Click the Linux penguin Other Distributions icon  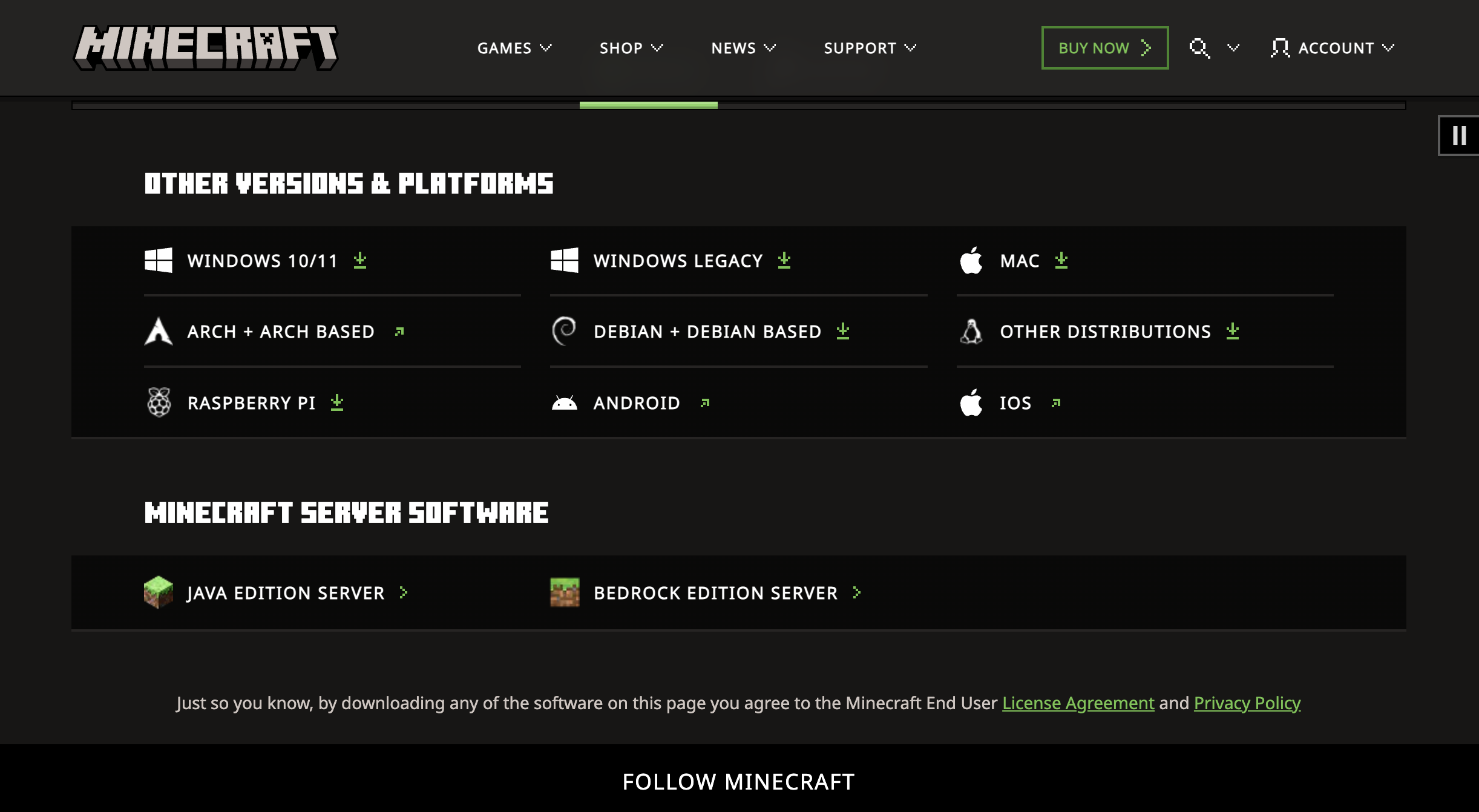(x=971, y=332)
